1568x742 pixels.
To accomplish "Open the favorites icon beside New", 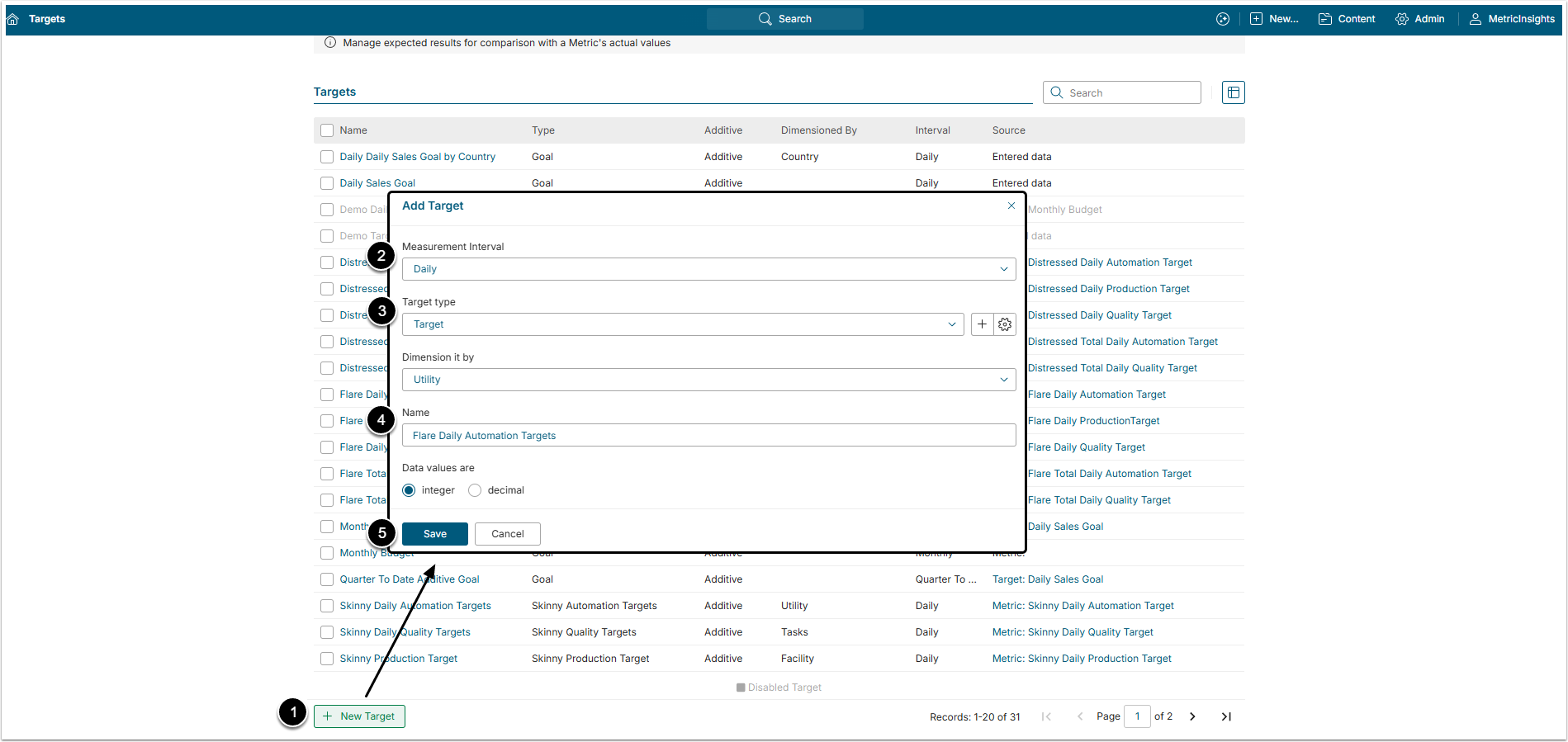I will pos(1223,19).
